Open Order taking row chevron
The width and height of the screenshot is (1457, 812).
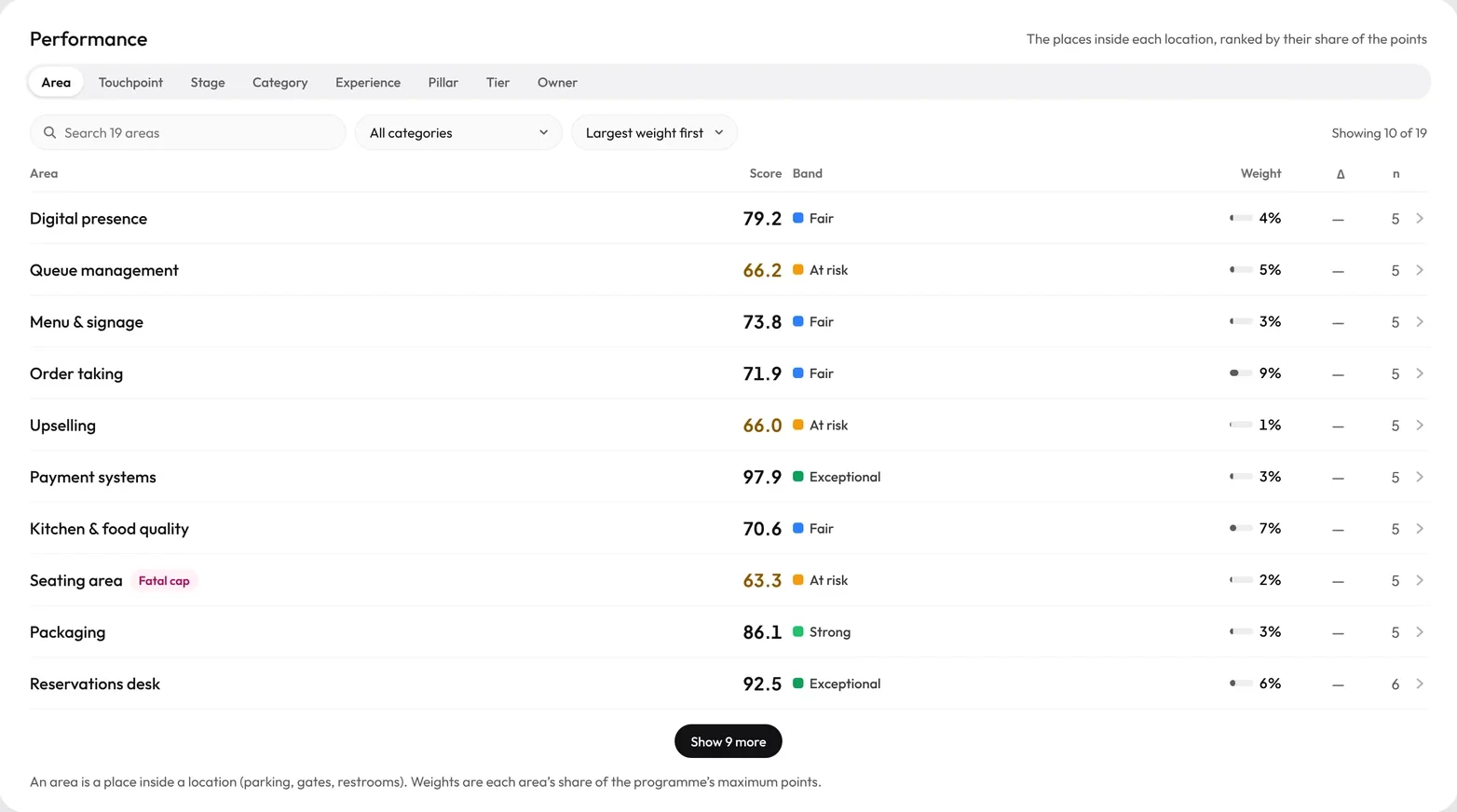point(1420,373)
